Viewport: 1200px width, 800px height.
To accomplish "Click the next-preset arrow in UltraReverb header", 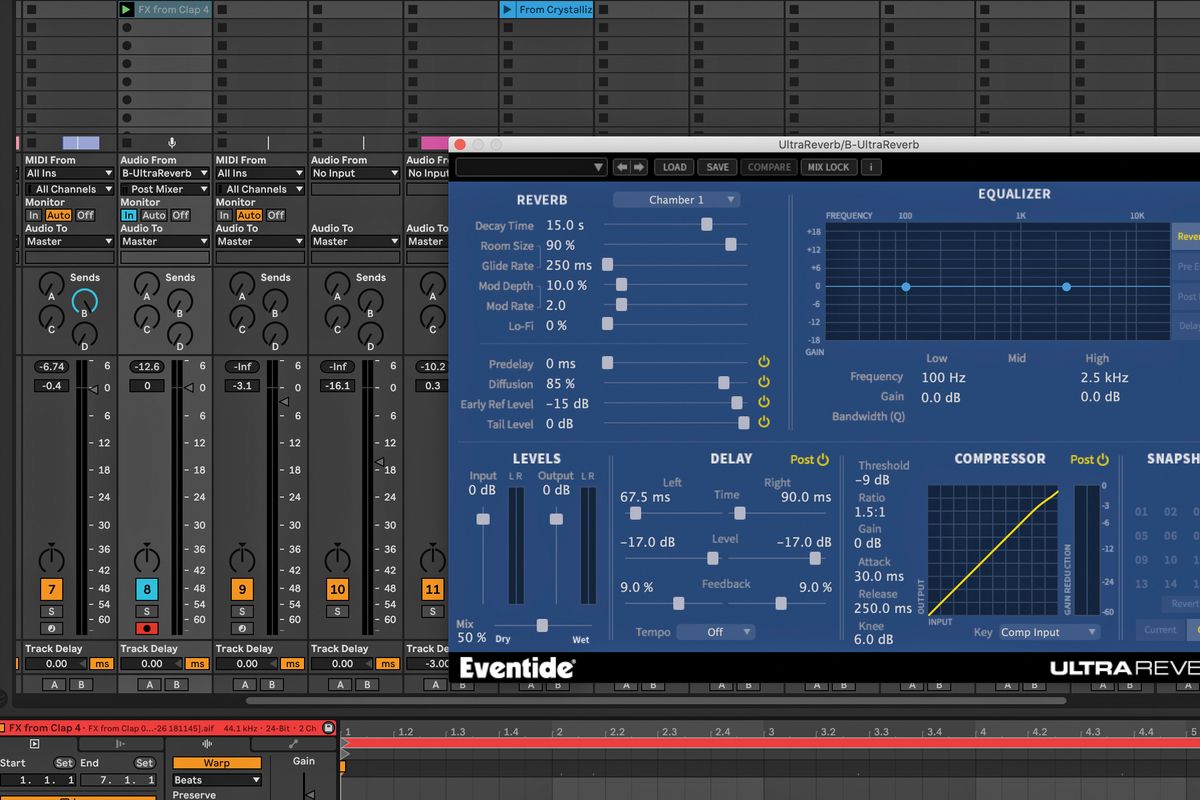I will (640, 167).
